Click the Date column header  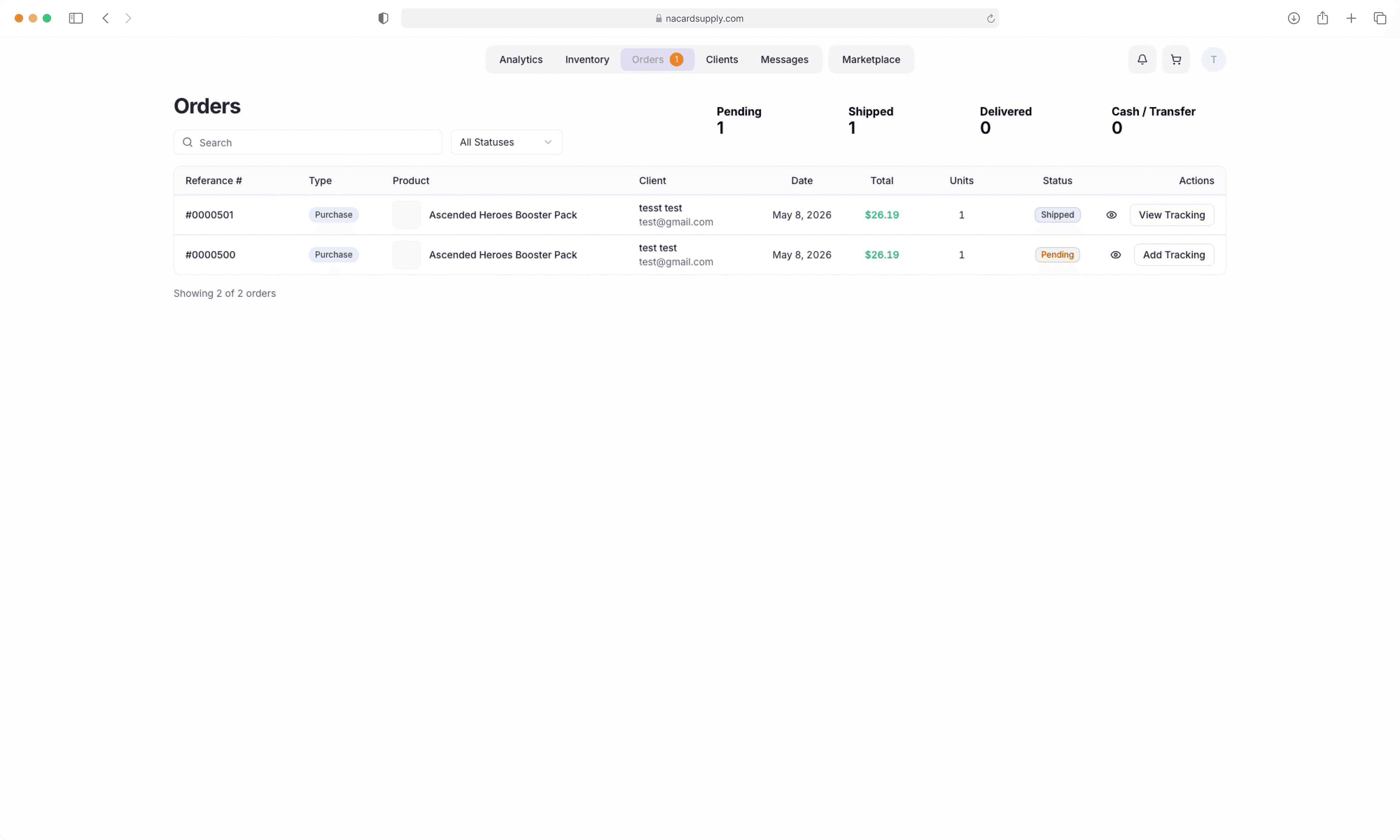pos(801,180)
